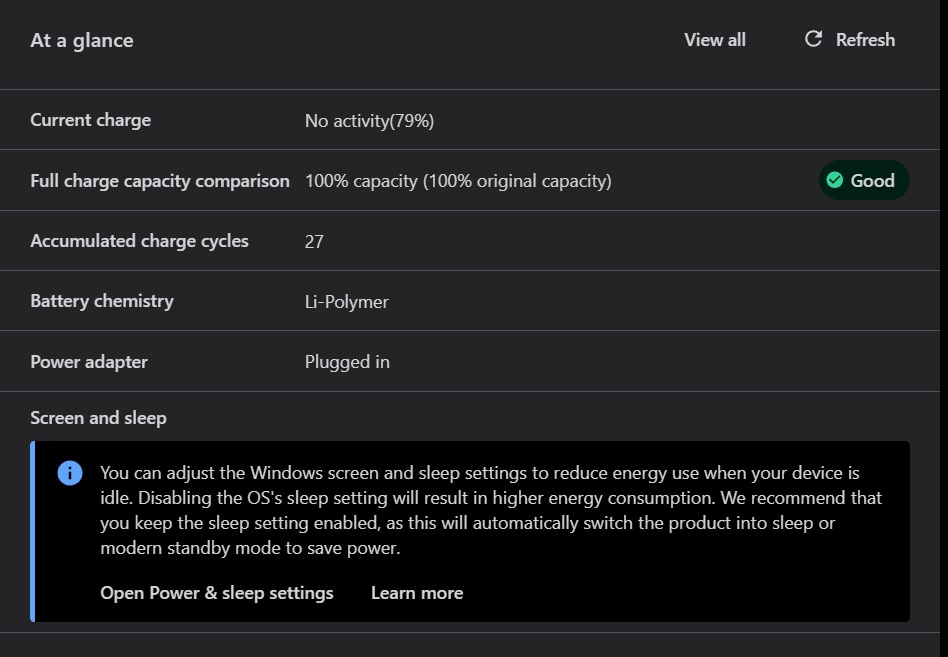Click the Li-Polymer value
Screen dimensions: 948x657
pos(347,302)
